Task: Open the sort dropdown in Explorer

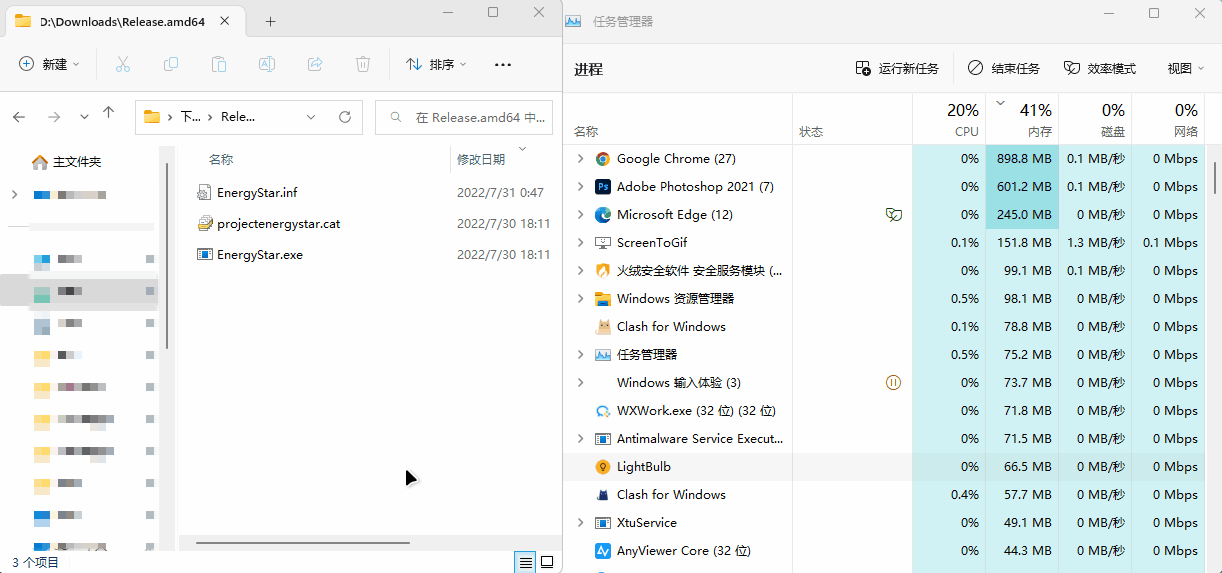Action: tap(437, 64)
